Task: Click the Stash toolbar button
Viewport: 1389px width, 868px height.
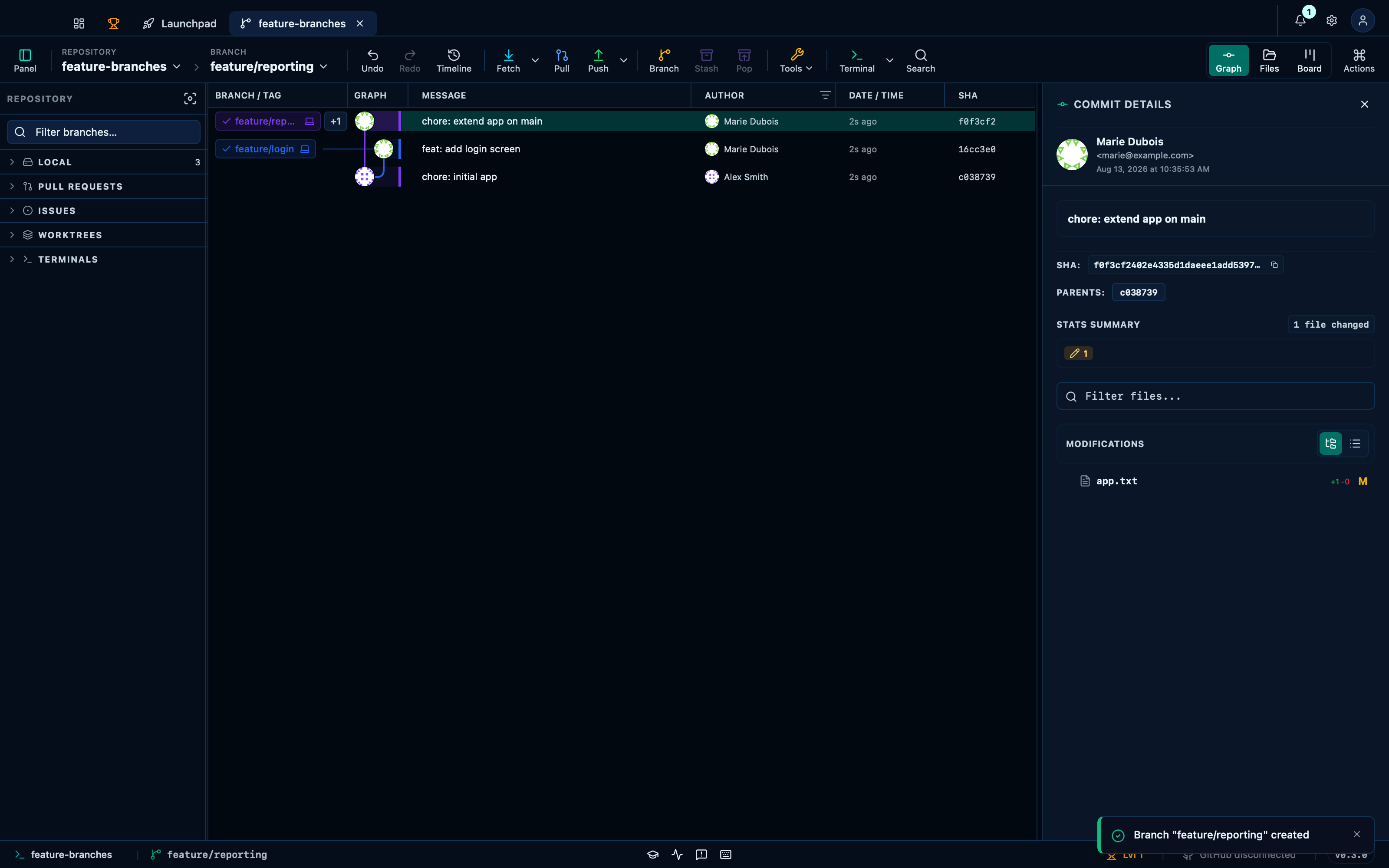Action: 707,60
